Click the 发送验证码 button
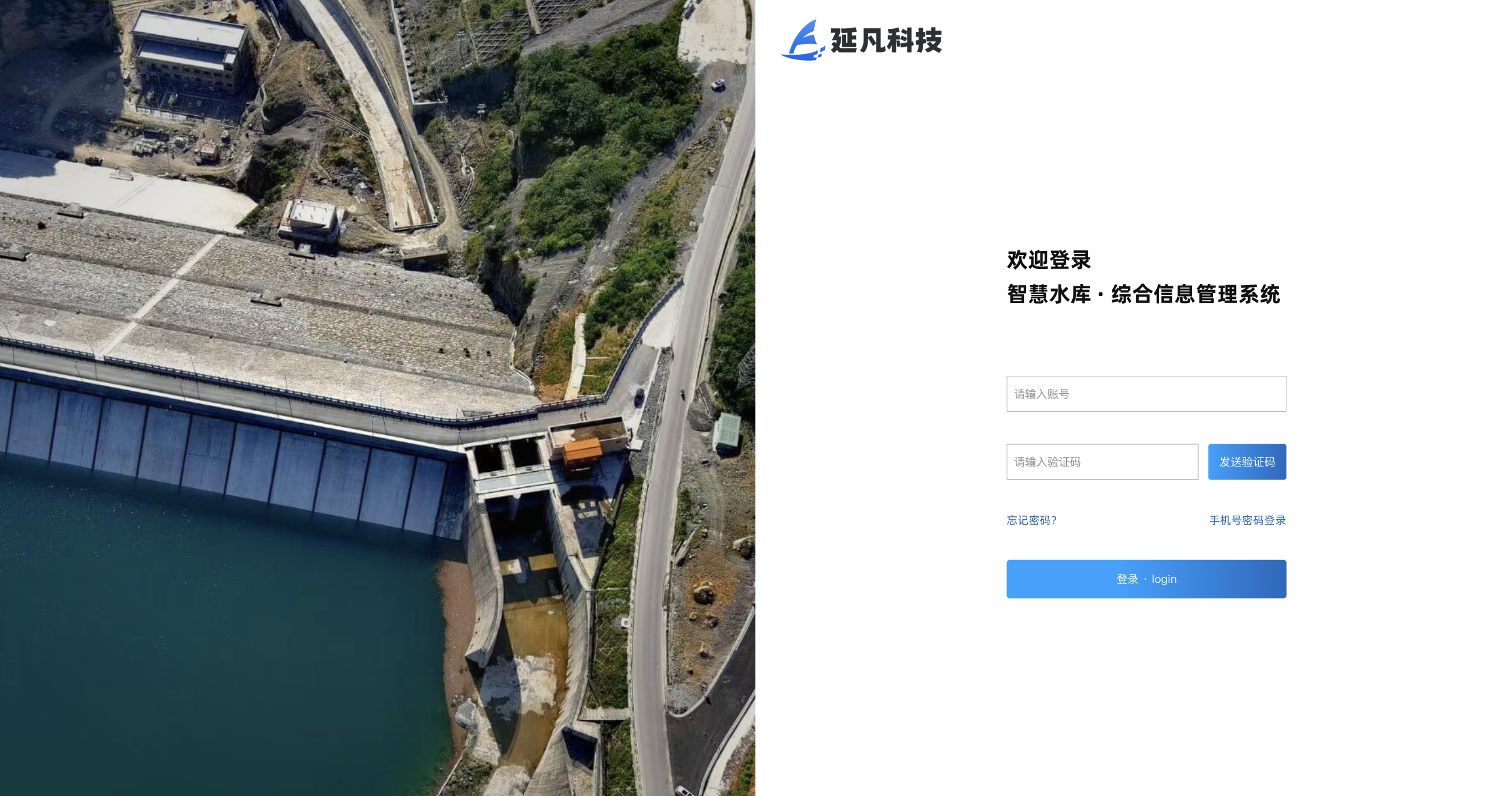The width and height of the screenshot is (1512, 796). coord(1247,462)
